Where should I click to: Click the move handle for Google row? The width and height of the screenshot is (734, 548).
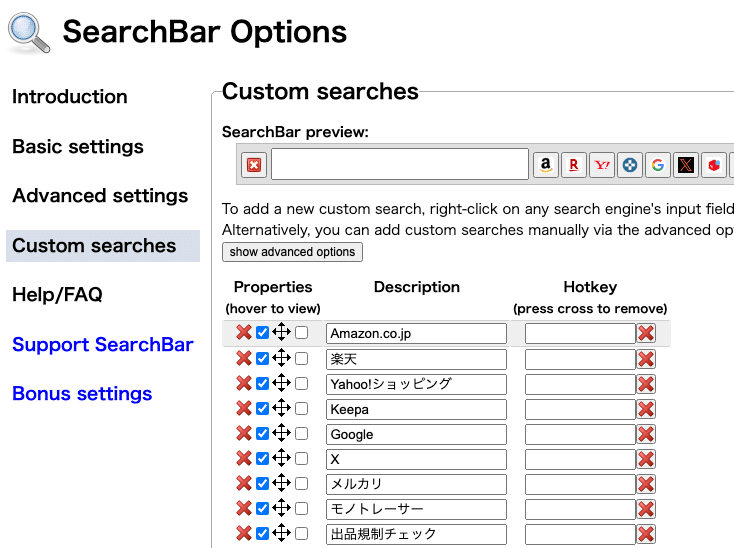pos(281,432)
